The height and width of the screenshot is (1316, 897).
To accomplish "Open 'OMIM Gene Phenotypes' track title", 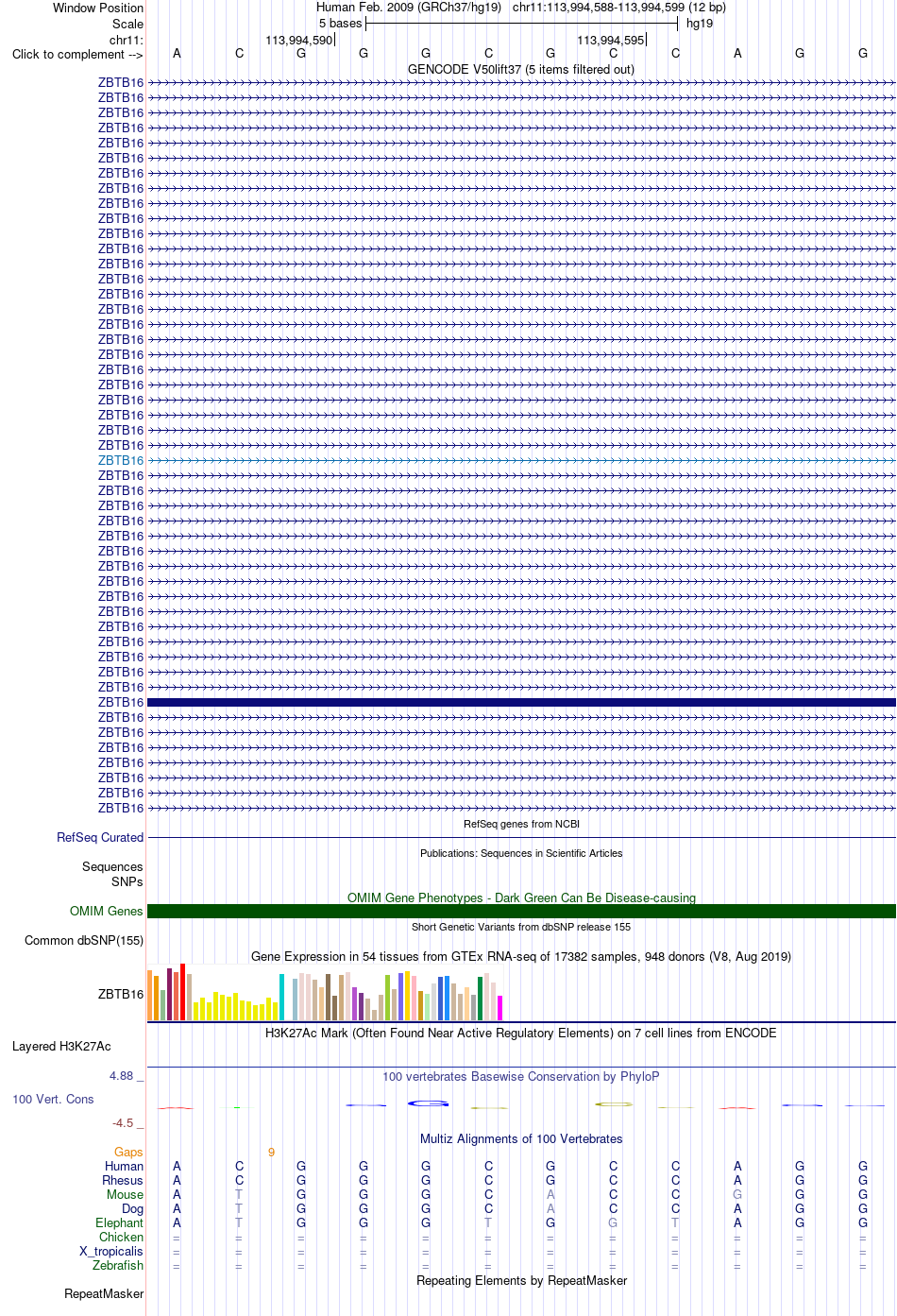I will point(521,897).
